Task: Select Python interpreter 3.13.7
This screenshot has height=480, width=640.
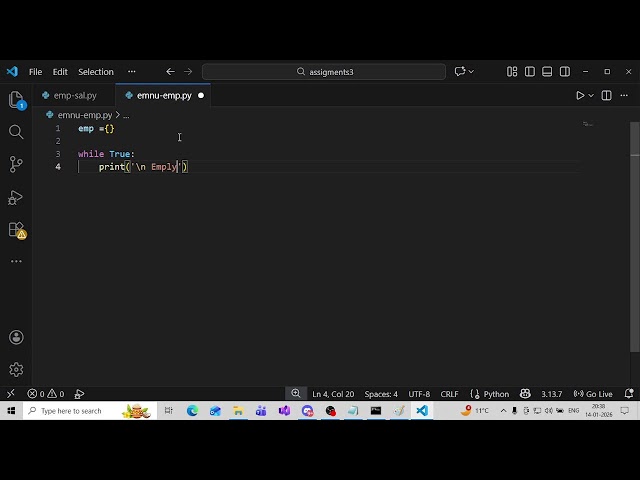Action: click(x=551, y=394)
